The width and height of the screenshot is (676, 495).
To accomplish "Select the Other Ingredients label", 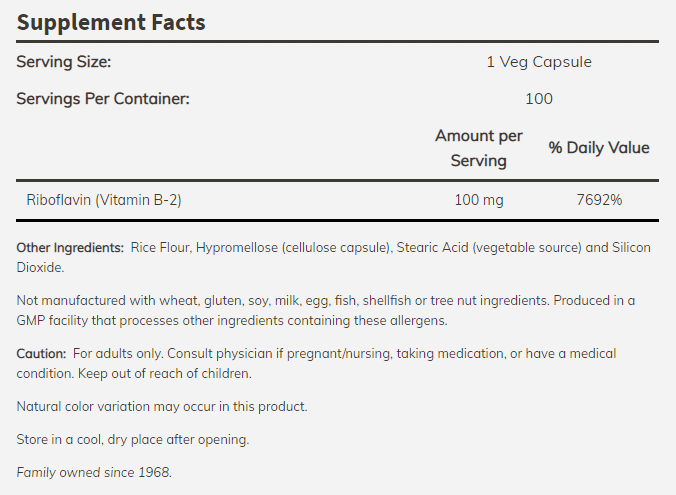I will click(x=70, y=248).
